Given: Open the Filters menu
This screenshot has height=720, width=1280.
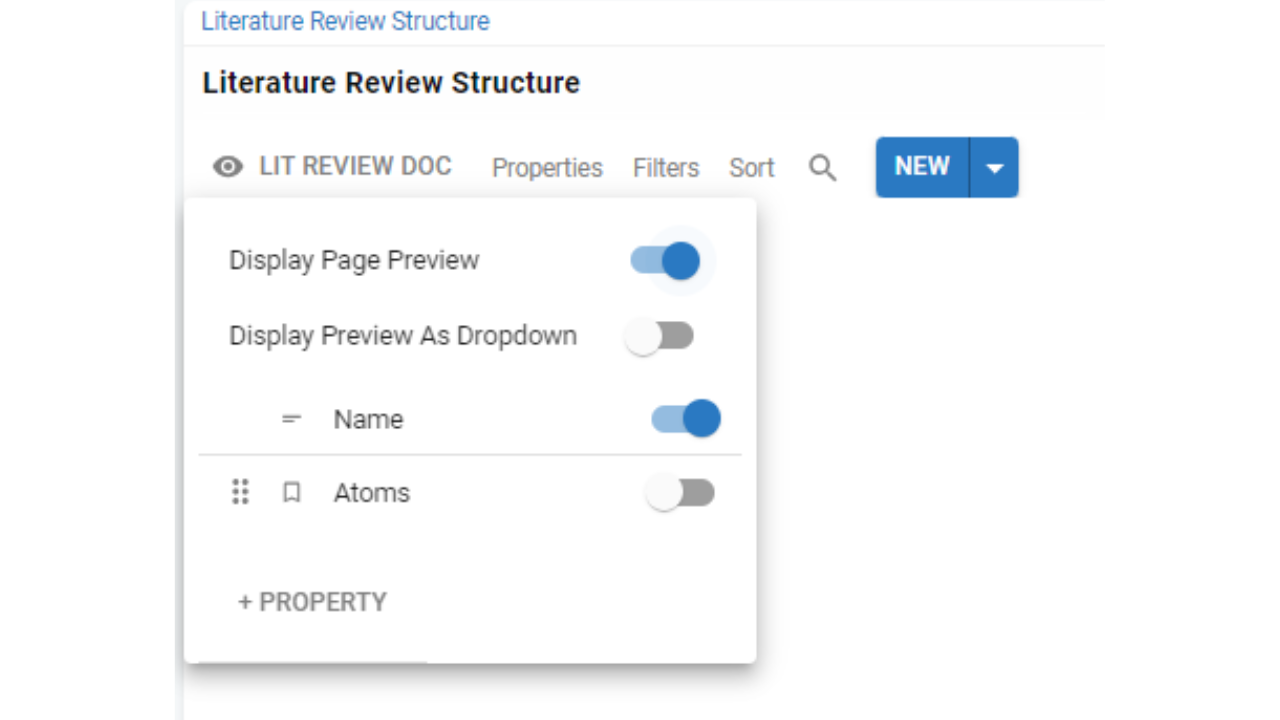Looking at the screenshot, I should click(x=665, y=168).
